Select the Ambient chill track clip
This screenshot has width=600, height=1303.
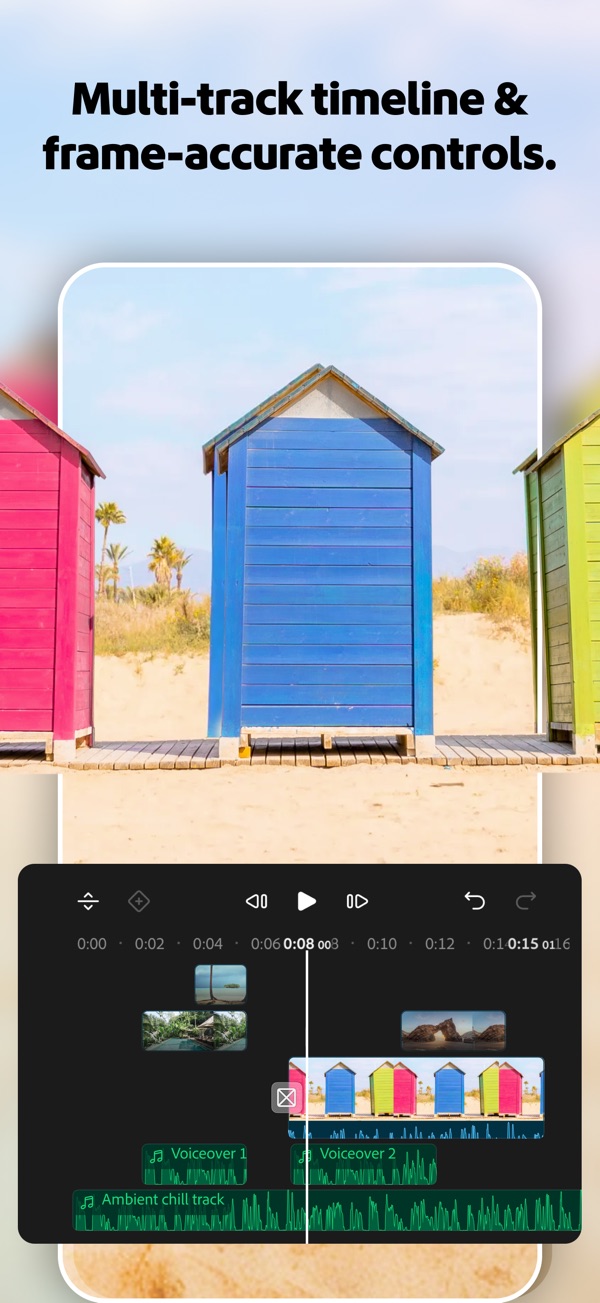click(327, 1210)
